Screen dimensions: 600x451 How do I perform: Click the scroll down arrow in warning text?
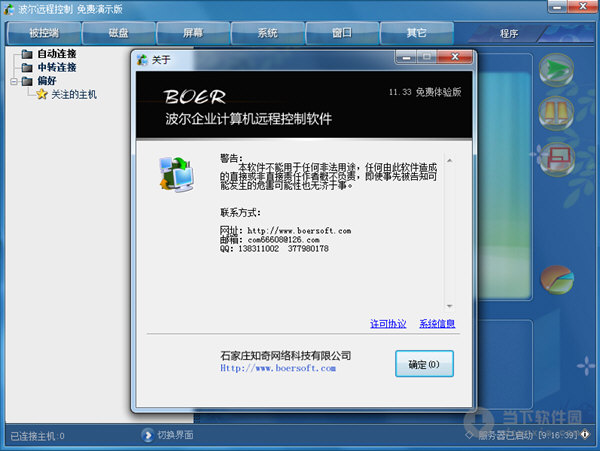[x=450, y=306]
